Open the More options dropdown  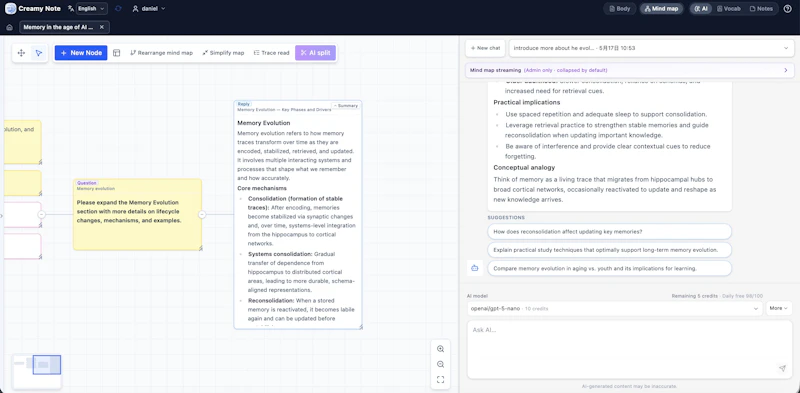779,308
